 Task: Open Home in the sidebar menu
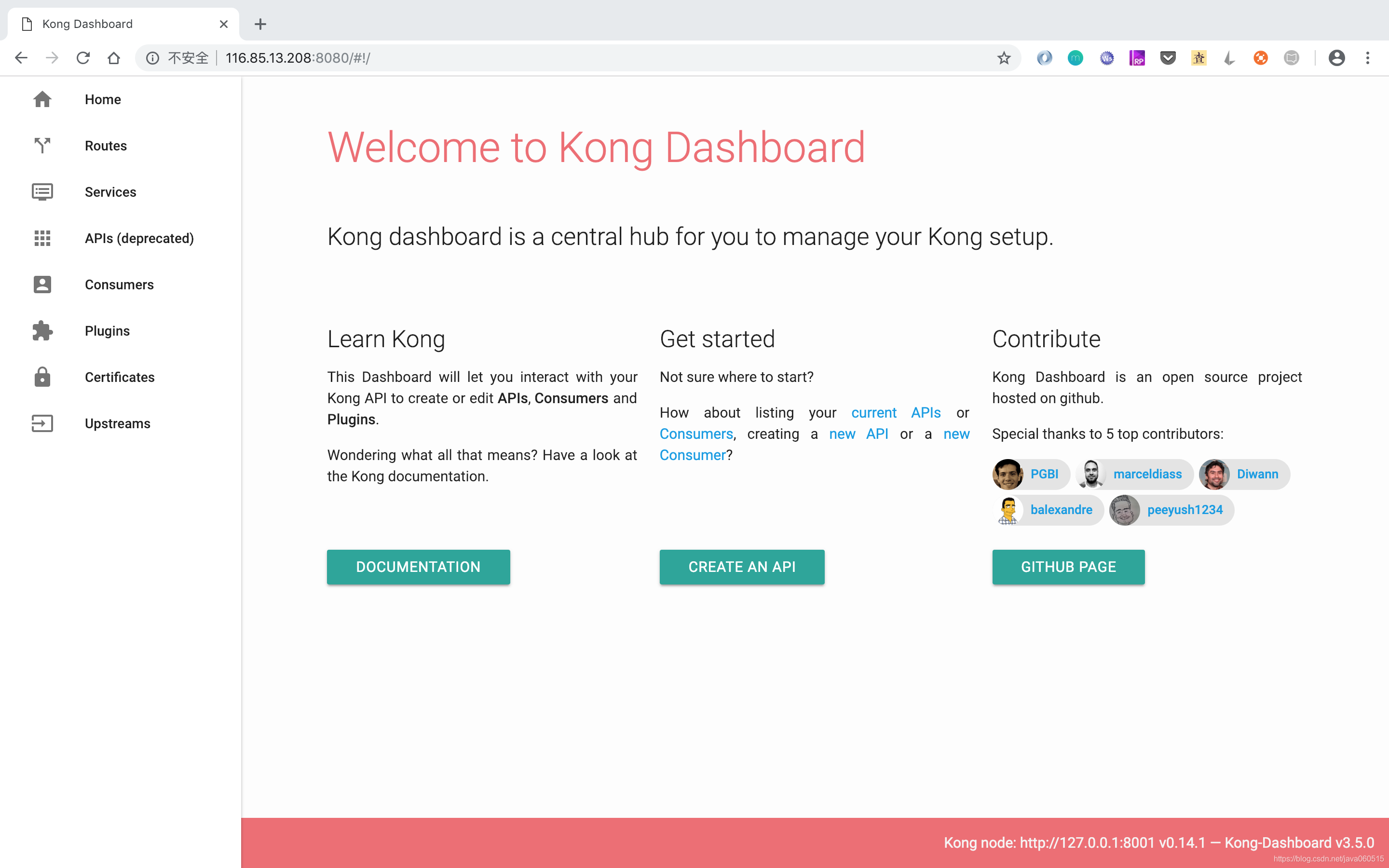point(121,99)
